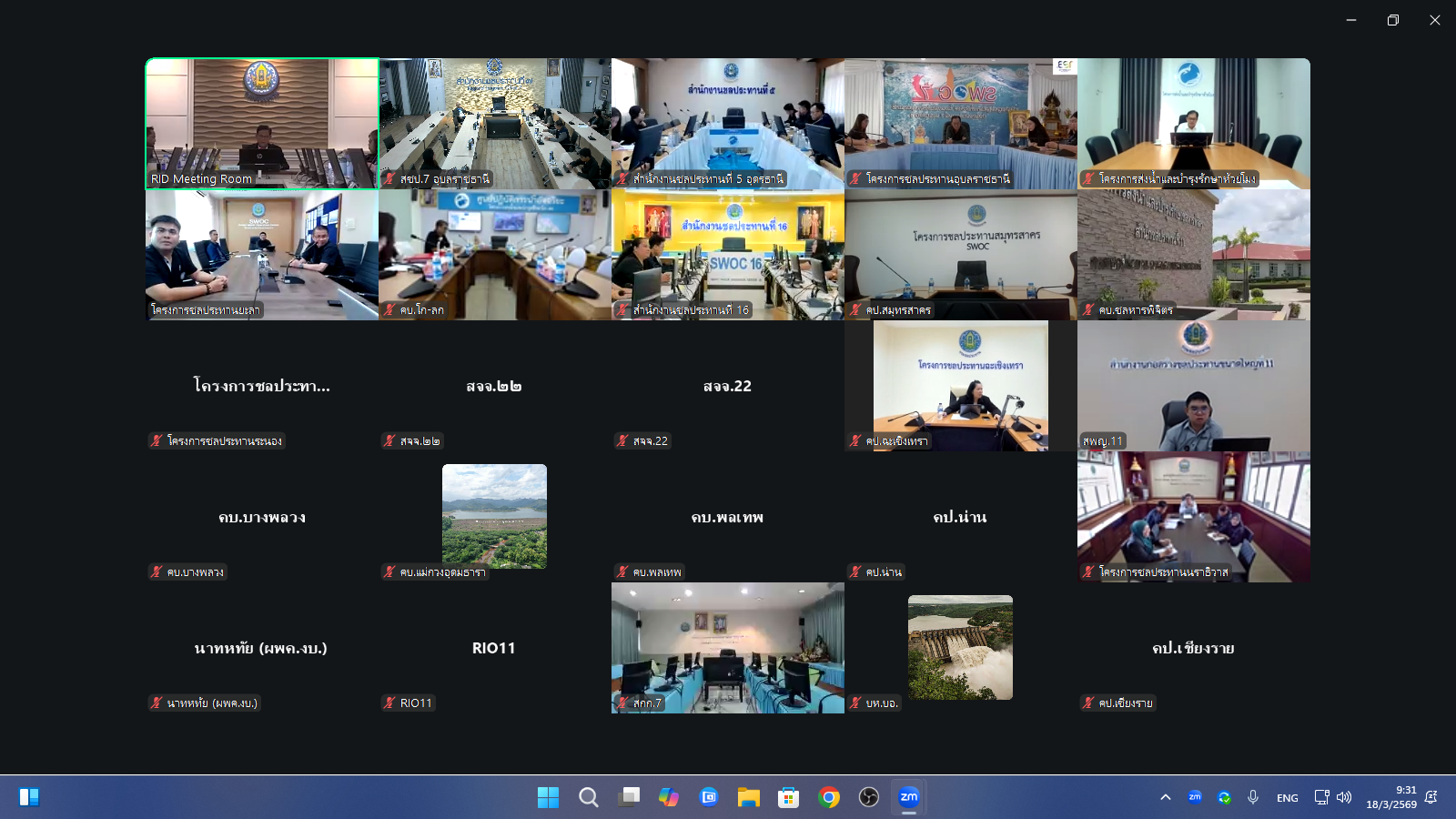Open the clock and date flyout
The width and height of the screenshot is (1456, 819).
(1390, 797)
